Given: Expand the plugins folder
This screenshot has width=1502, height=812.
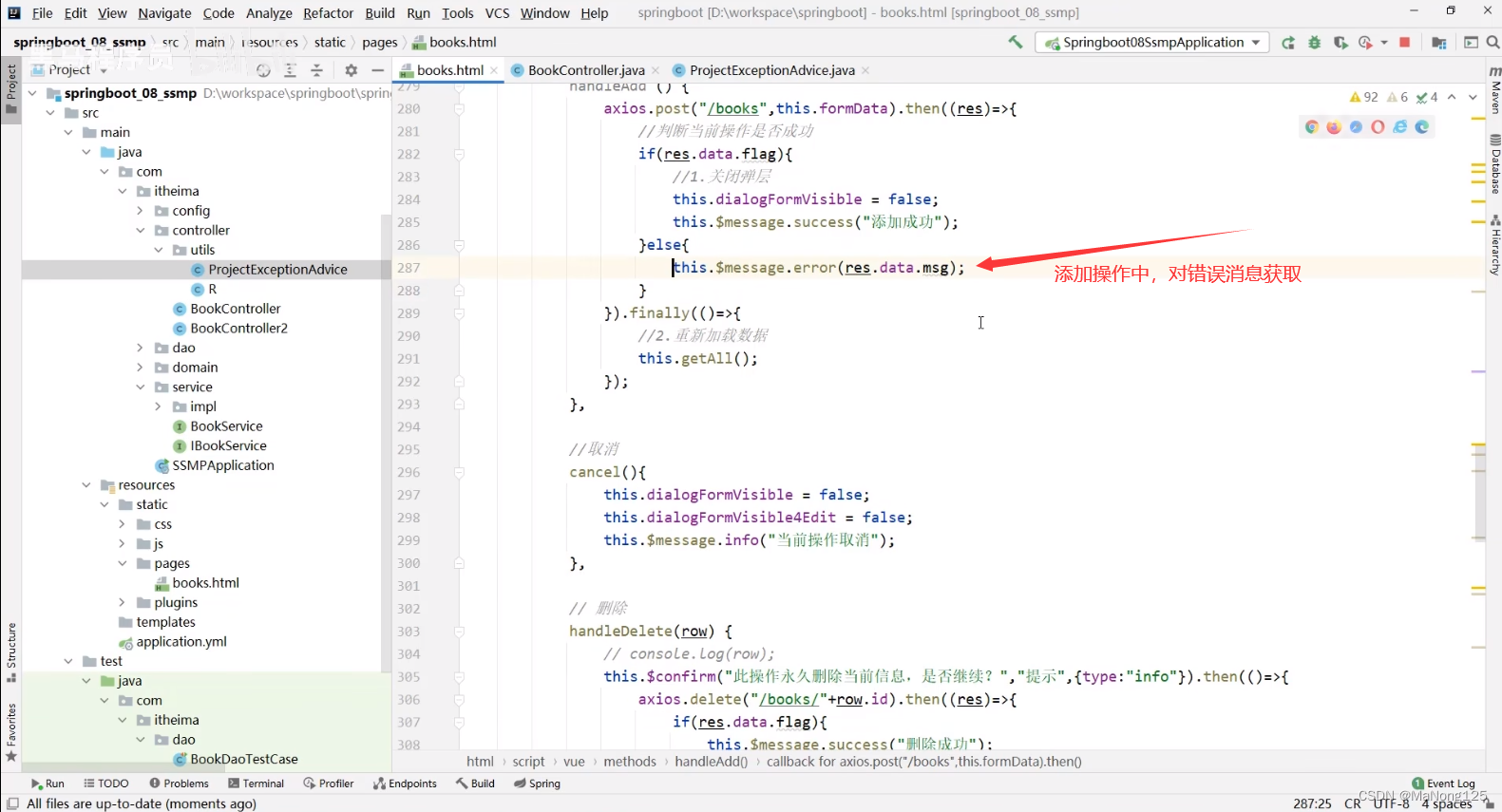Looking at the screenshot, I should (123, 602).
